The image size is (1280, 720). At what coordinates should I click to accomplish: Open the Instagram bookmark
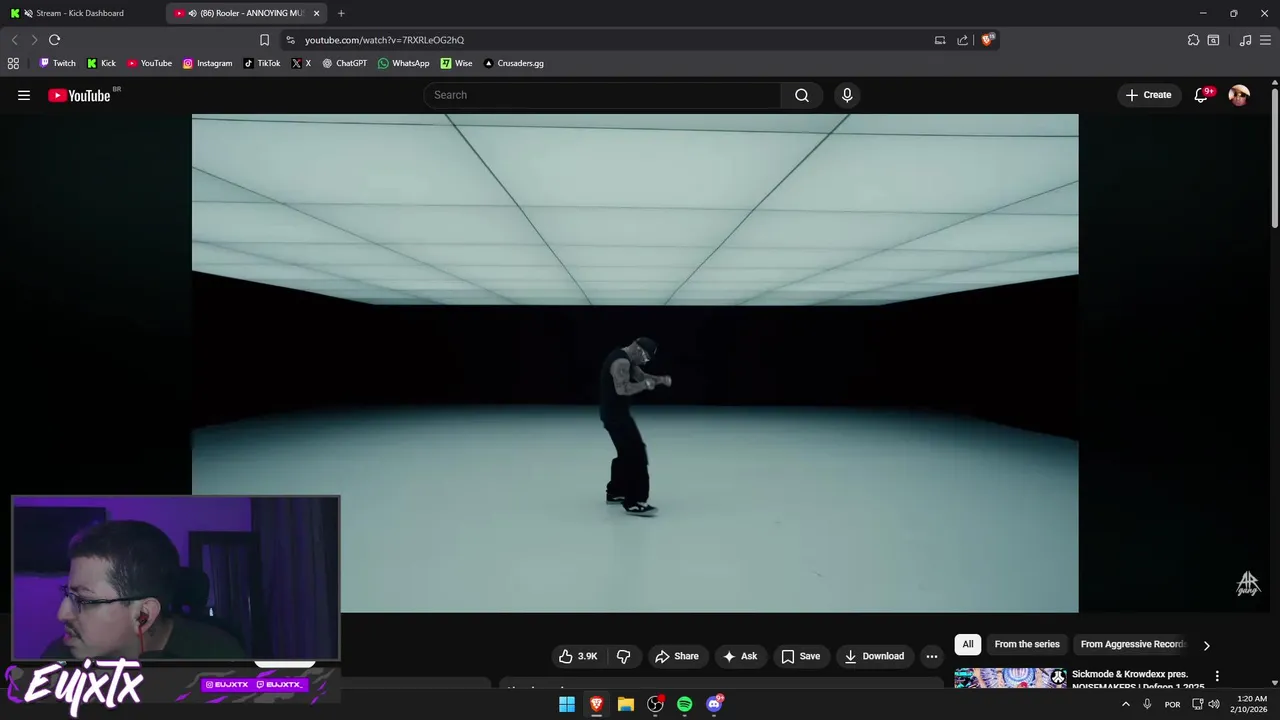[207, 63]
